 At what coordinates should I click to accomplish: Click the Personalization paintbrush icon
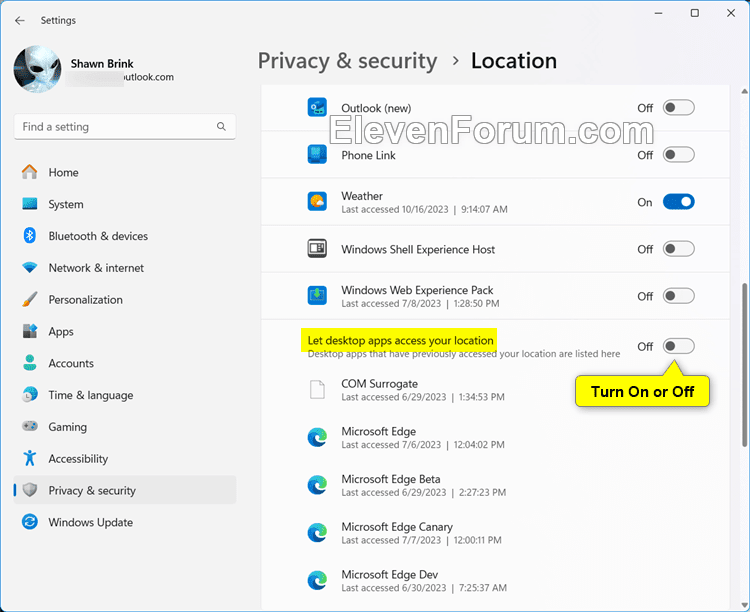[30, 300]
